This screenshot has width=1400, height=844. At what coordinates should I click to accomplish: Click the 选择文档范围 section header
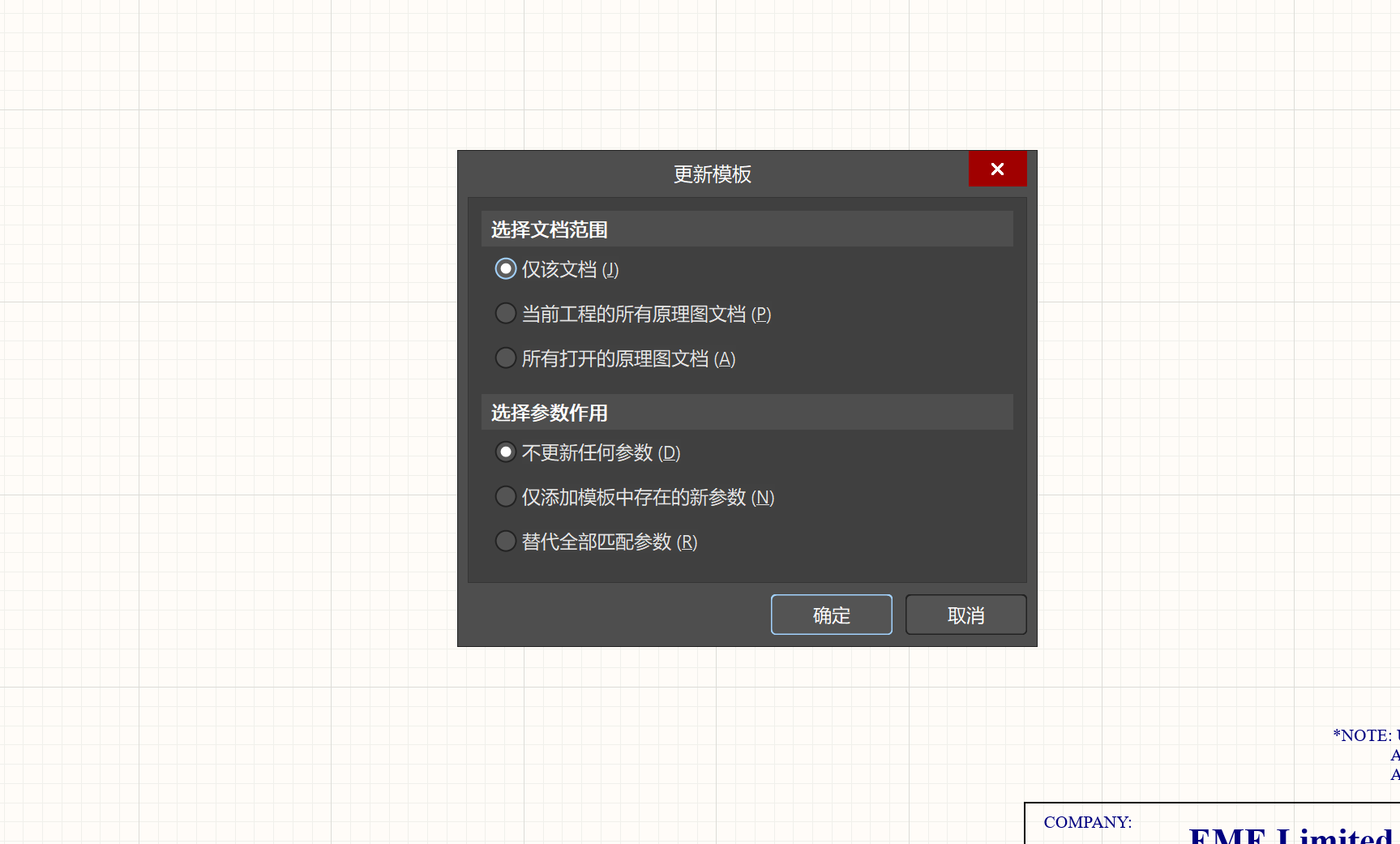point(550,230)
